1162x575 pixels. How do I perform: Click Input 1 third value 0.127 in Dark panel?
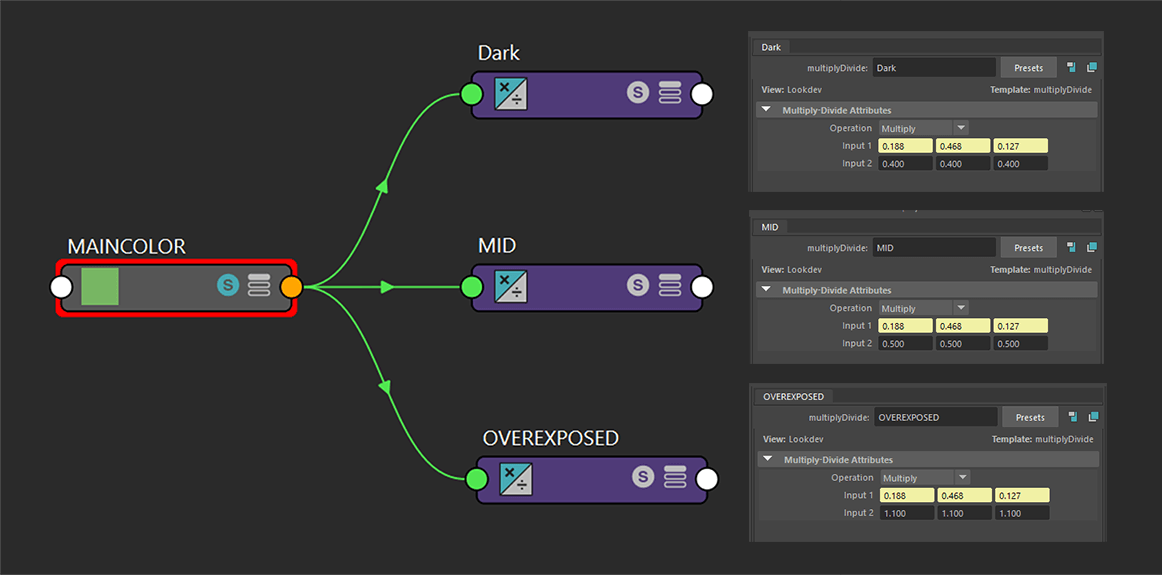click(1020, 146)
